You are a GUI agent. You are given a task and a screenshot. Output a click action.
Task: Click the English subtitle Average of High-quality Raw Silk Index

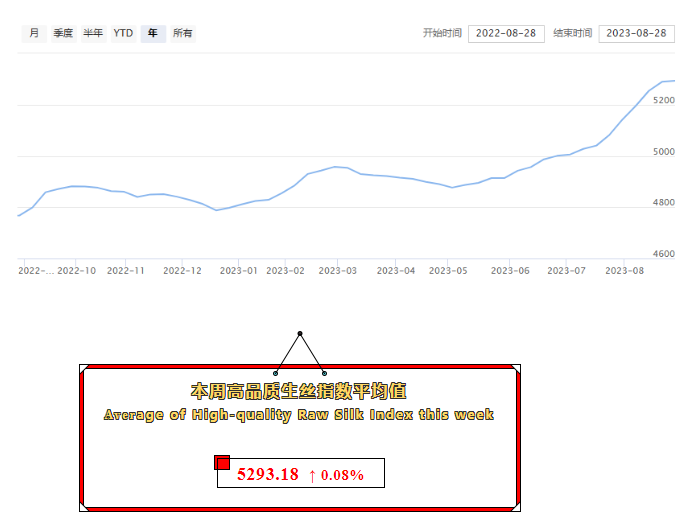point(299,414)
